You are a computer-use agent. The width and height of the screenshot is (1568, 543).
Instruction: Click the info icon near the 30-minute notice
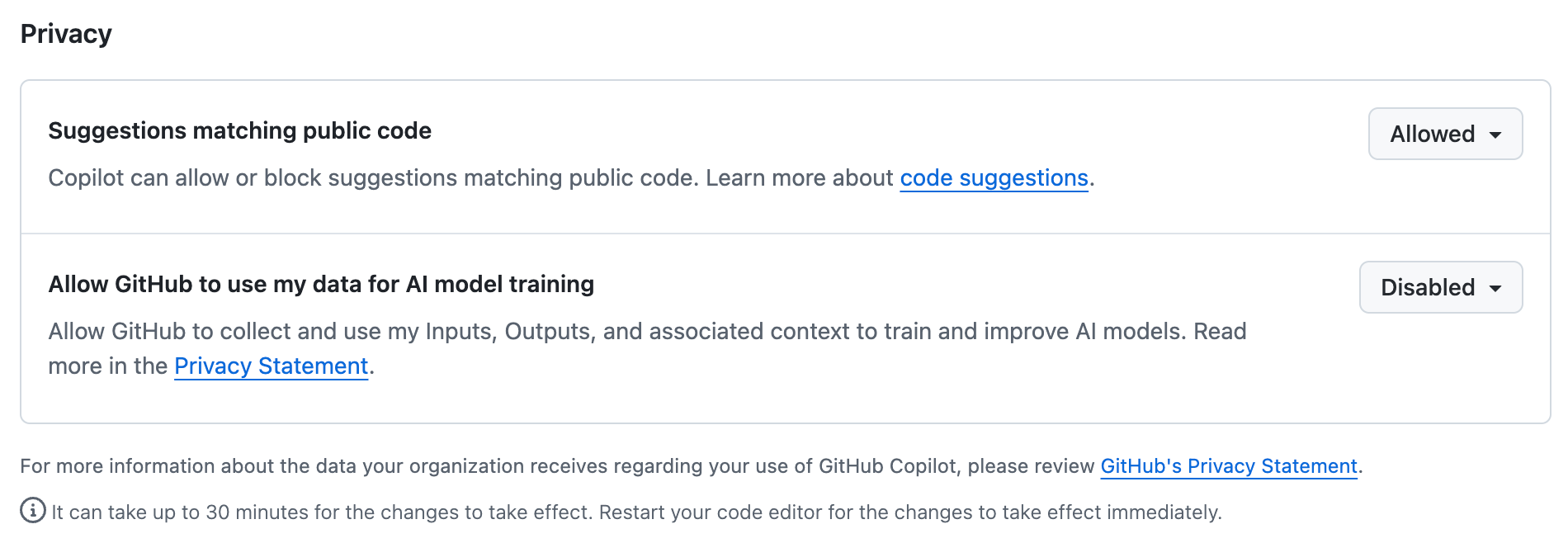31,511
